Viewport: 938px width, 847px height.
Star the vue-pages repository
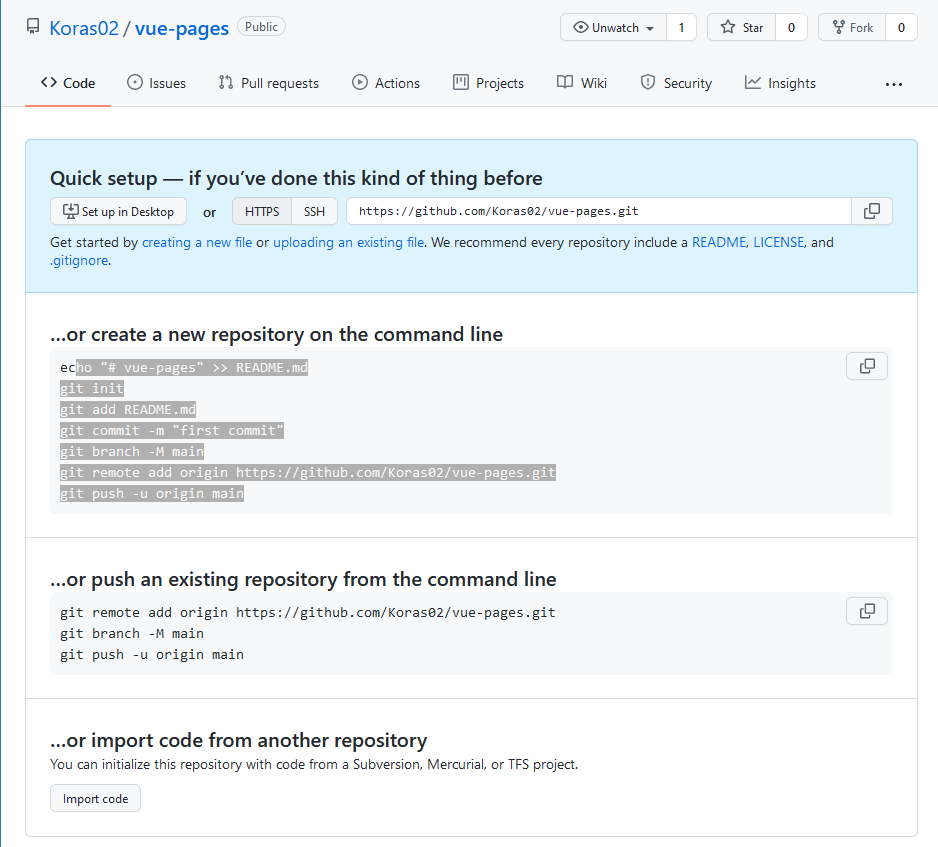tap(742, 28)
